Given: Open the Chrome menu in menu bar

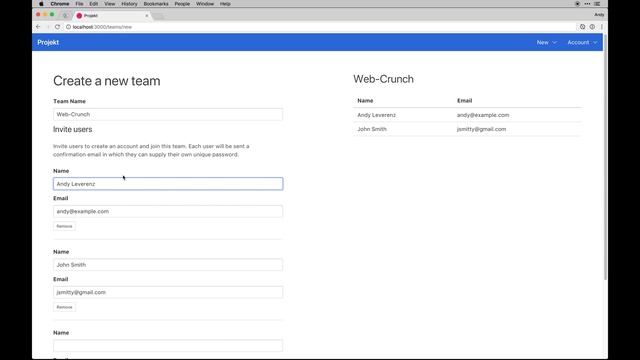Looking at the screenshot, I should 60,4.
